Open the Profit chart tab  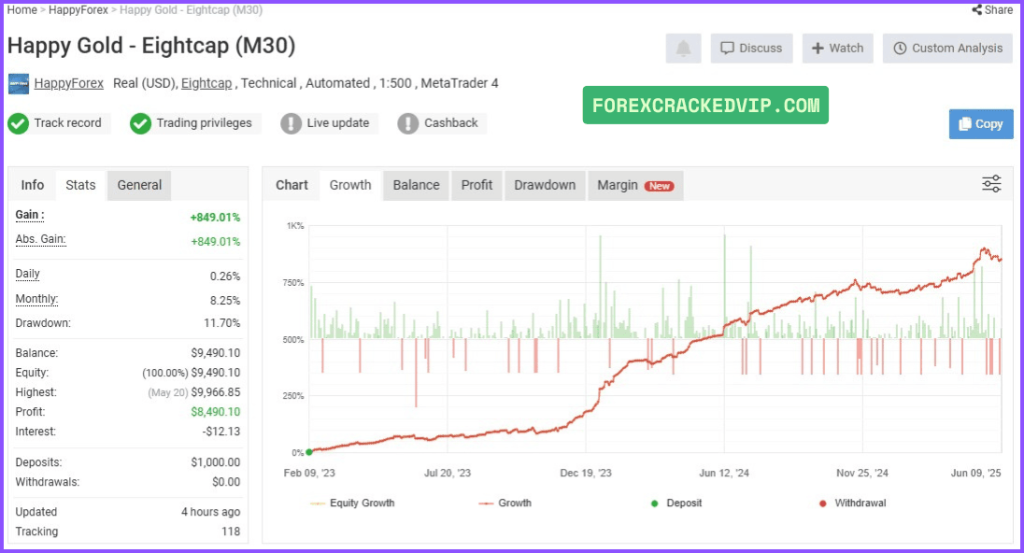pos(477,185)
